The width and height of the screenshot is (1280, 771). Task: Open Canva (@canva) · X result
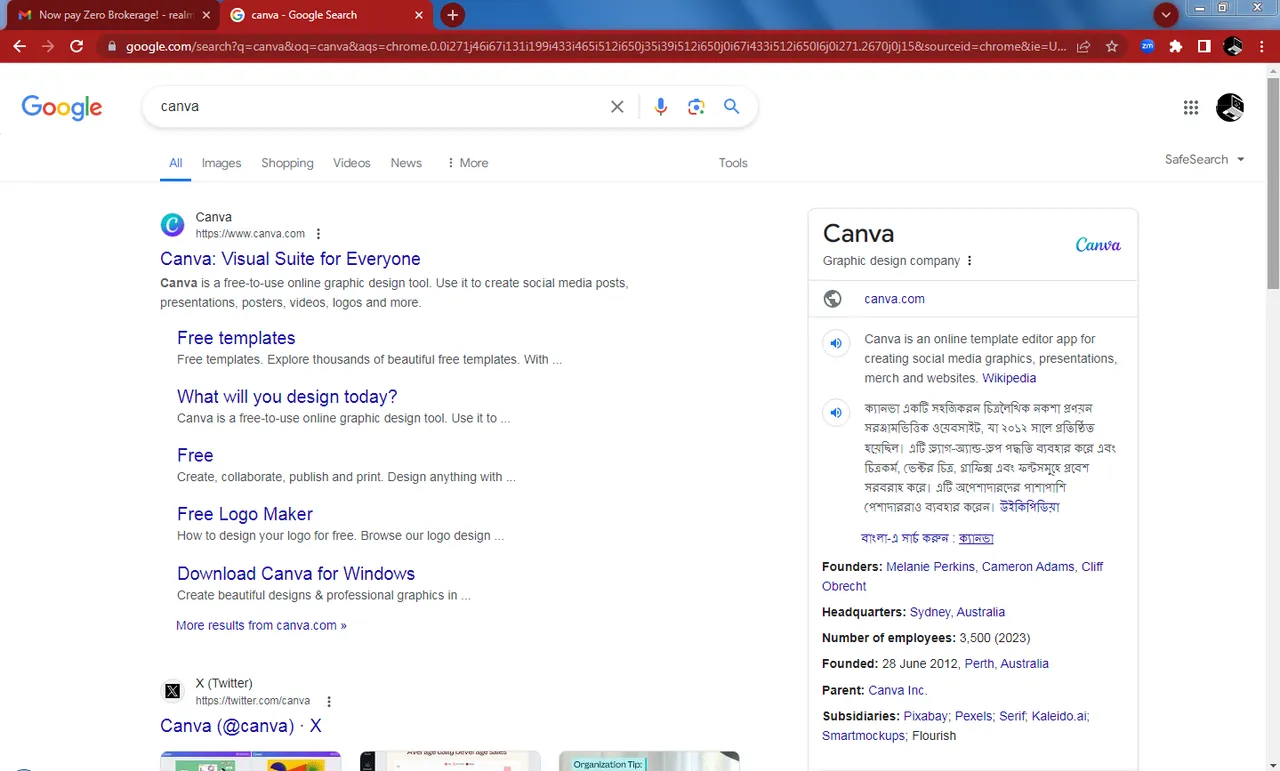[241, 726]
